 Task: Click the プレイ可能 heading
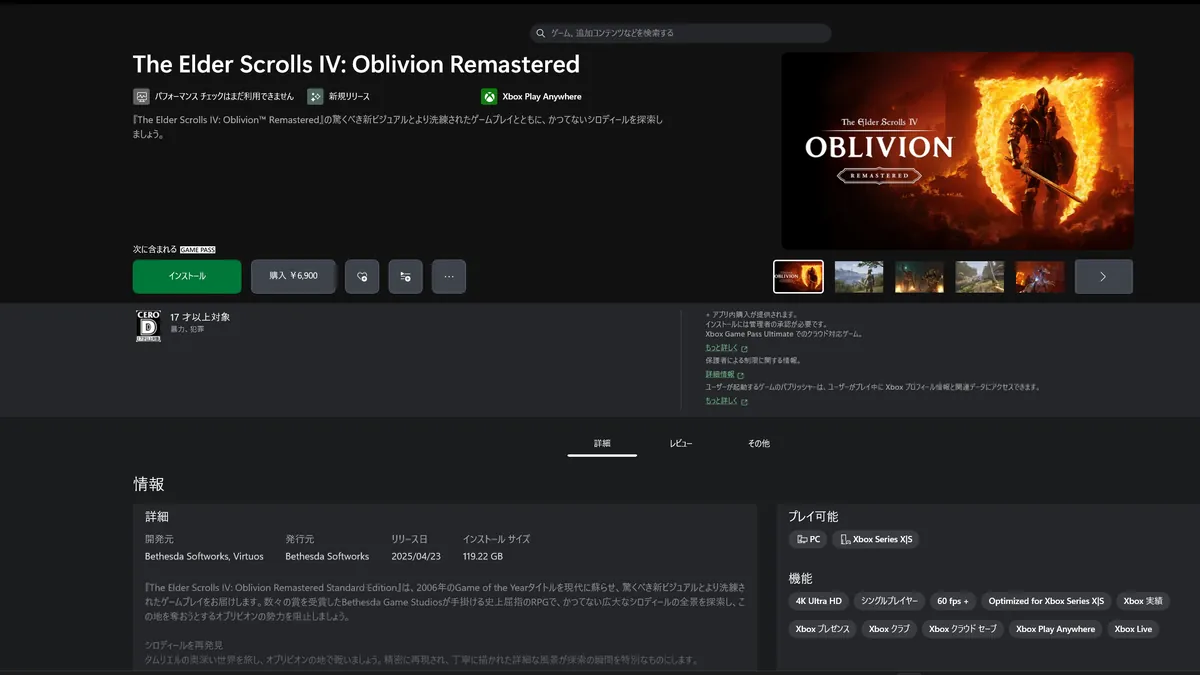pyautogui.click(x=813, y=516)
